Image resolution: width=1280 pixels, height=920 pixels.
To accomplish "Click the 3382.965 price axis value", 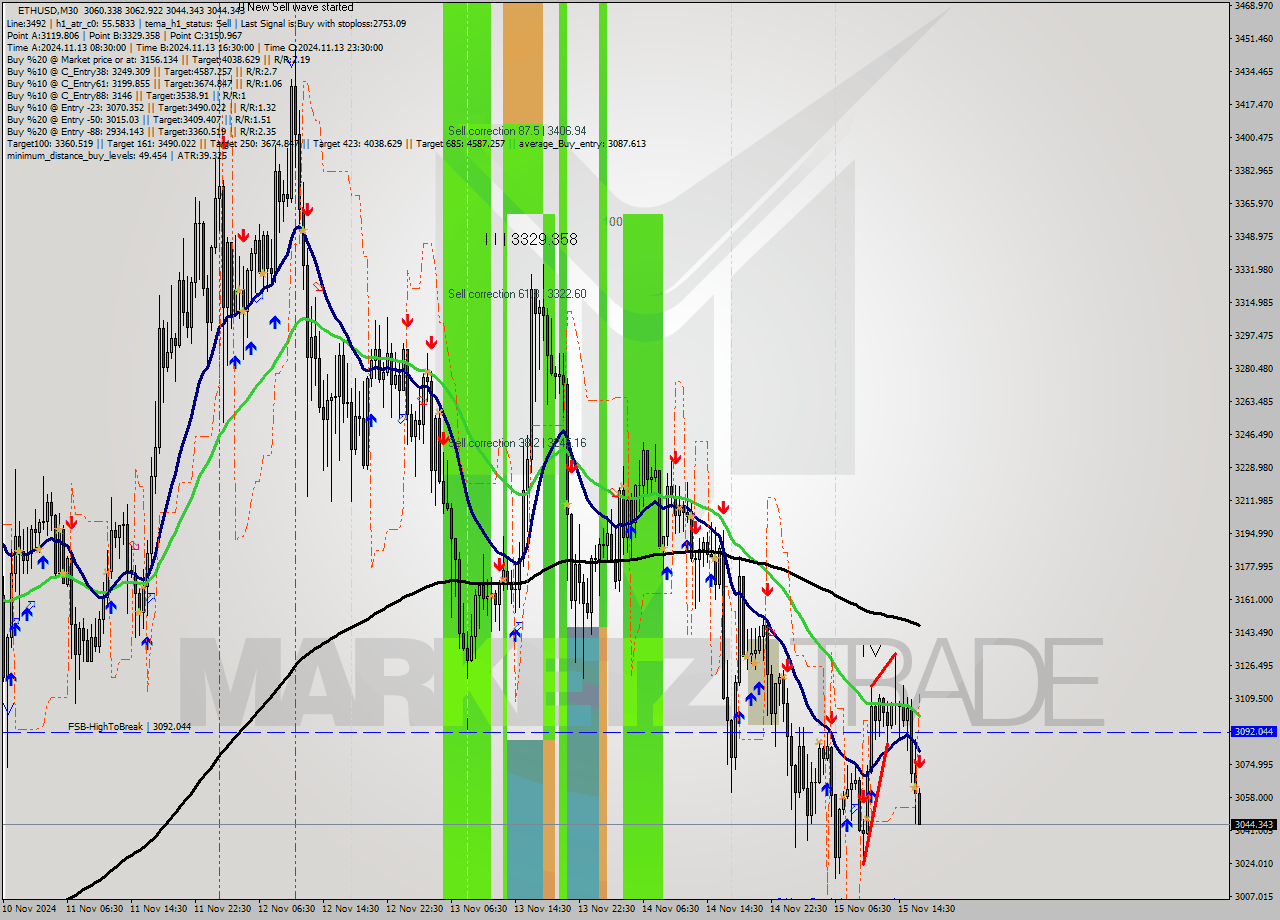I will 1254,171.
